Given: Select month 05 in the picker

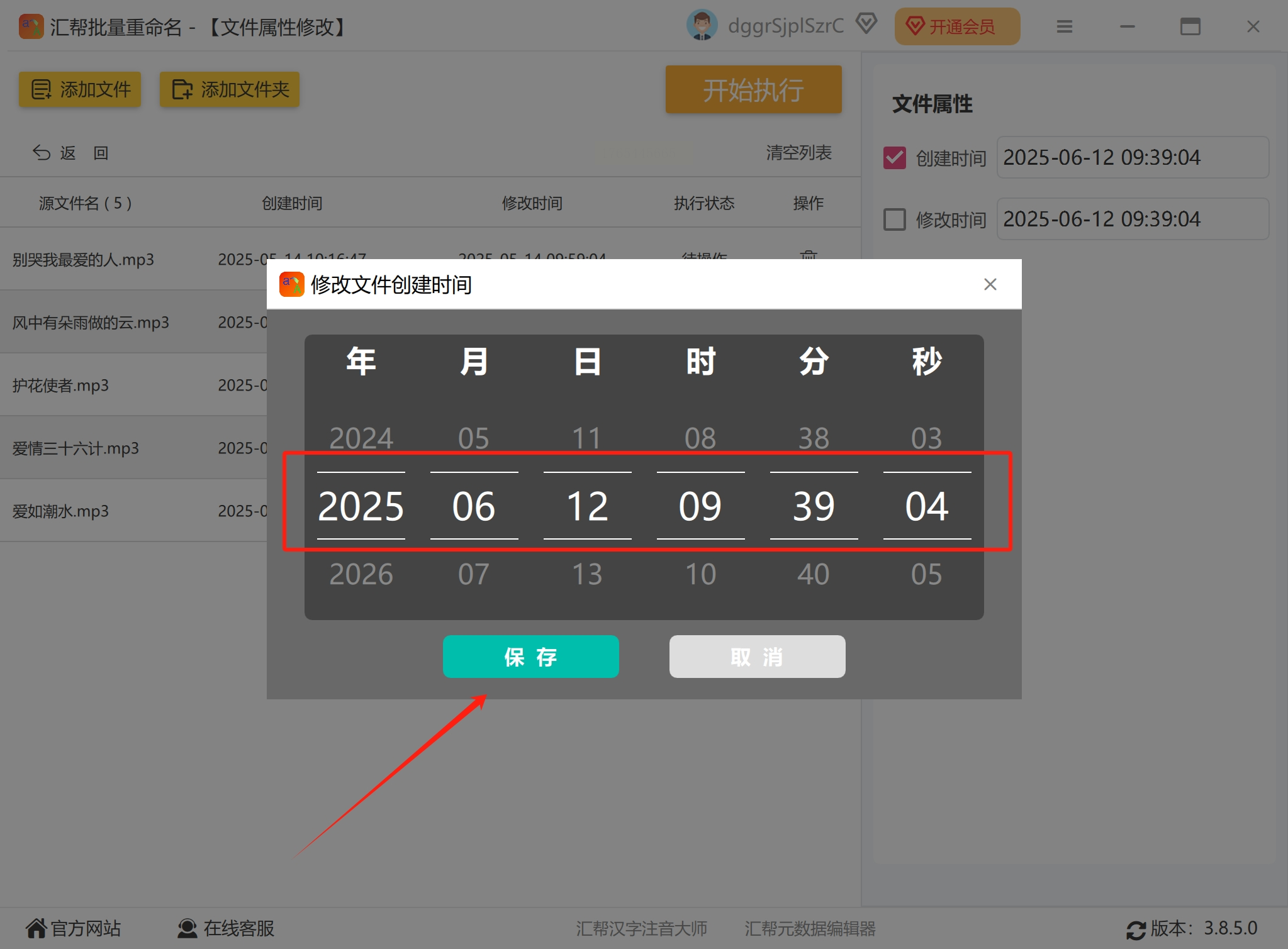Looking at the screenshot, I should click(473, 438).
